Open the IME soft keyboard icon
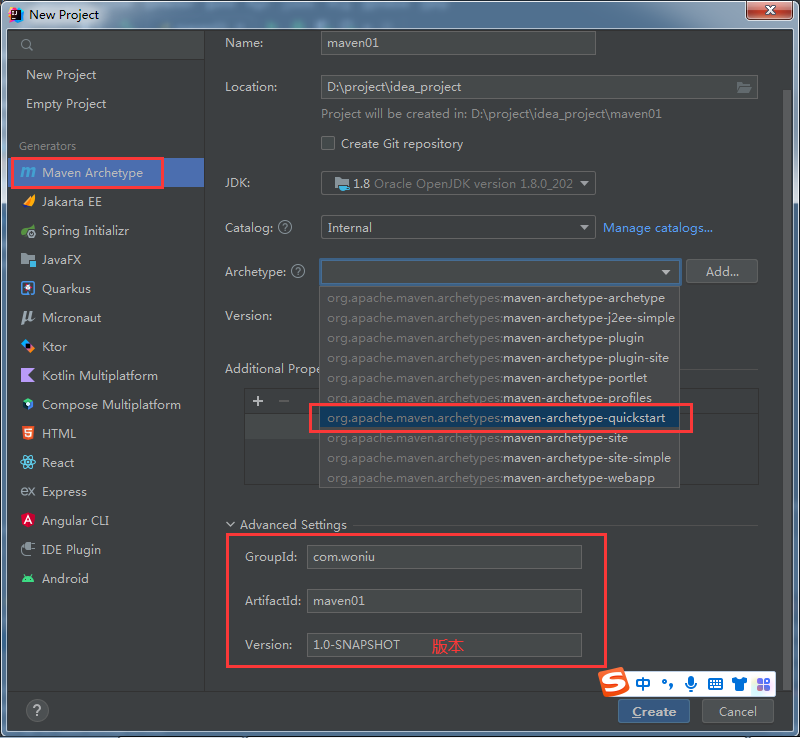Screen dimensions: 800x738 pyautogui.click(x=715, y=684)
